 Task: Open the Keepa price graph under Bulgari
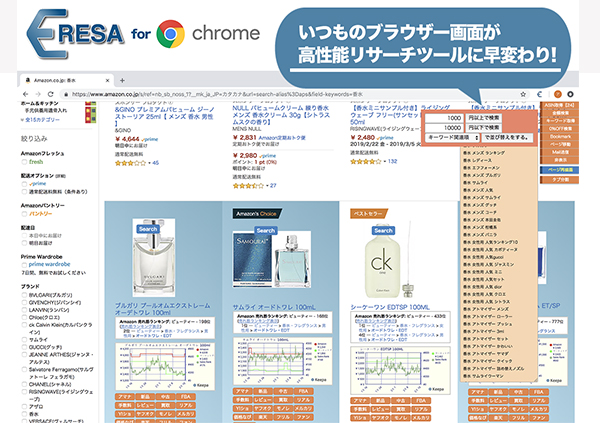point(165,366)
